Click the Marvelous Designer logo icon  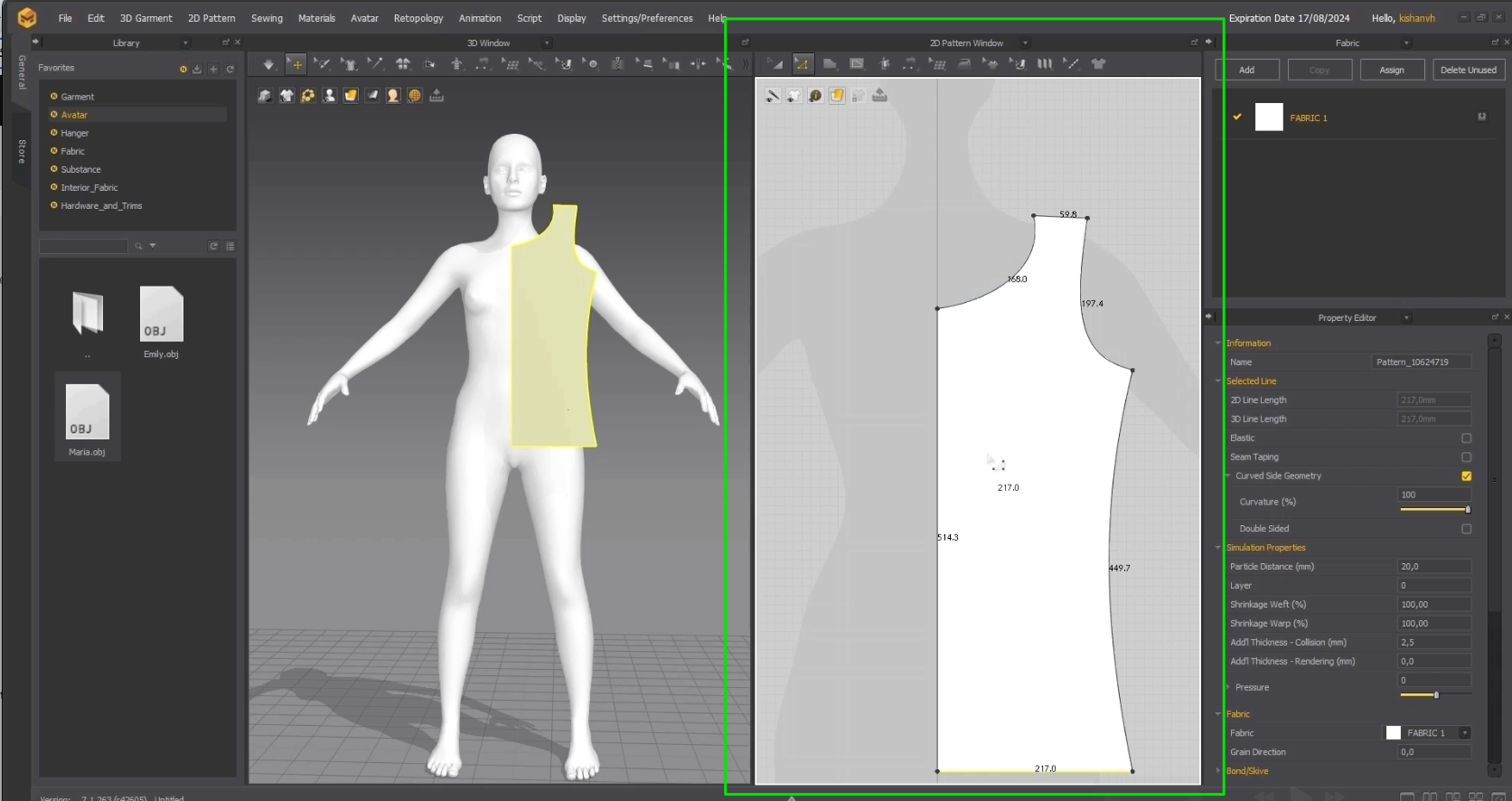pyautogui.click(x=27, y=17)
